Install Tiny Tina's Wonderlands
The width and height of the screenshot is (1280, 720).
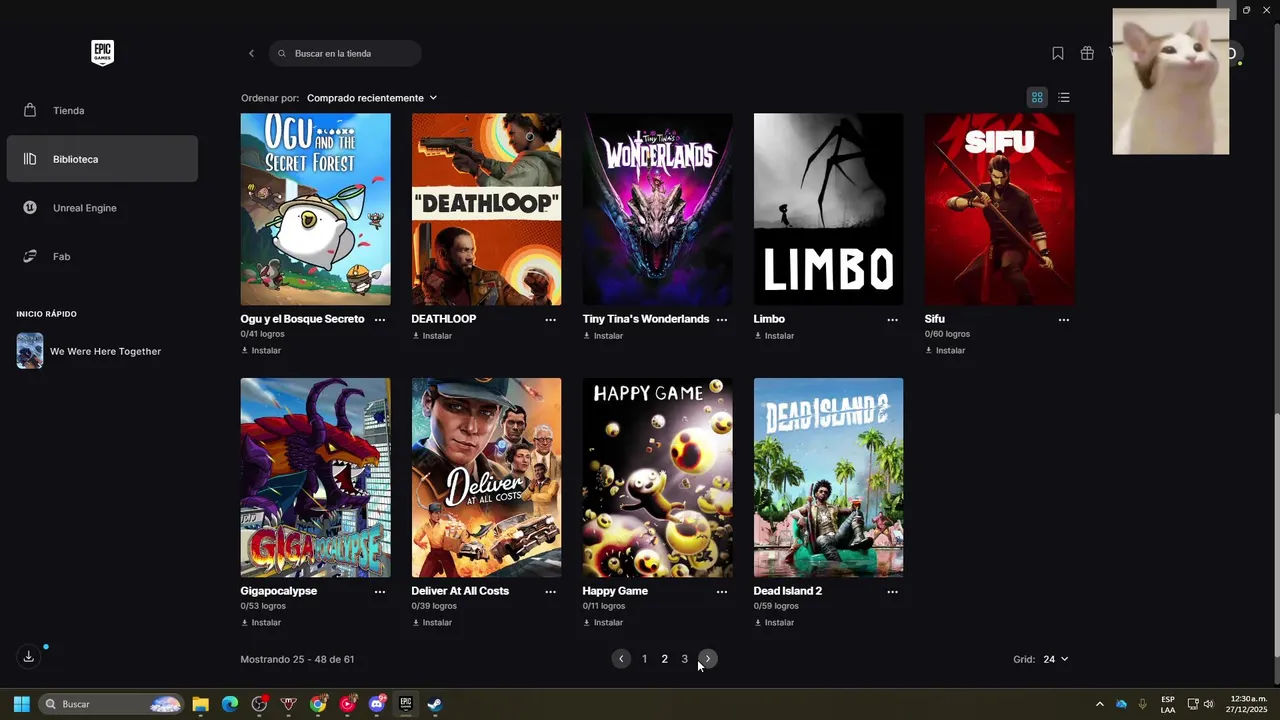[x=603, y=336]
